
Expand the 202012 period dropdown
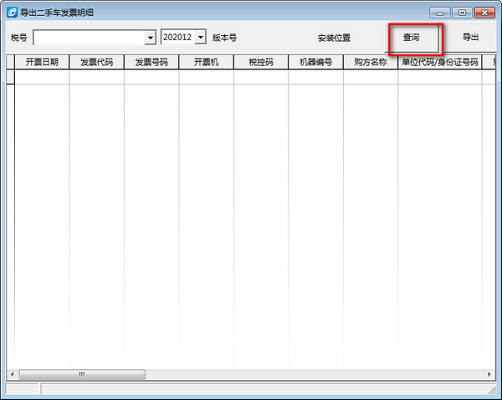point(201,37)
